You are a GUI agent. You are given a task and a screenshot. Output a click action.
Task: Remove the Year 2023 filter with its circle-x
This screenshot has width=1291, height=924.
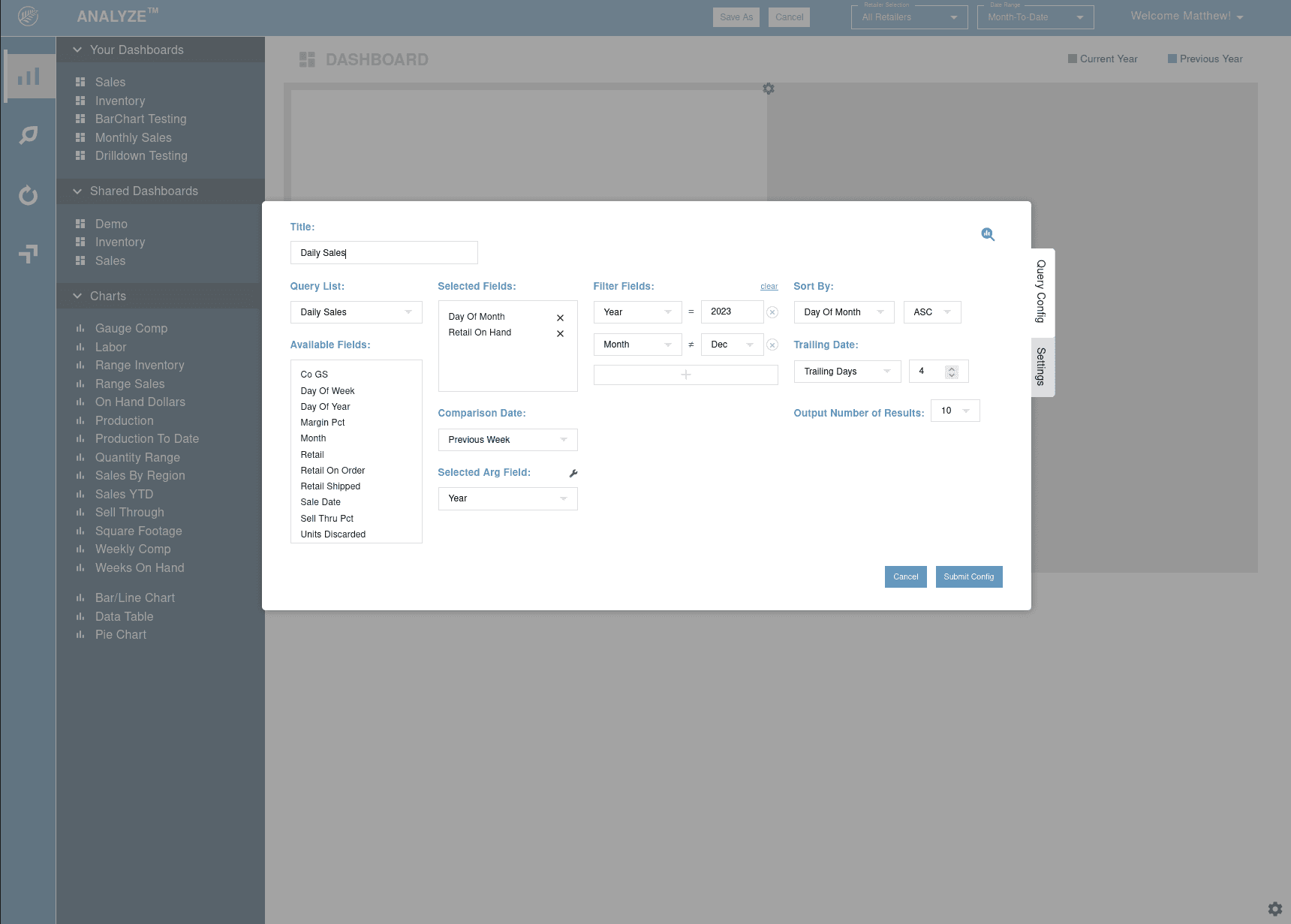[772, 312]
